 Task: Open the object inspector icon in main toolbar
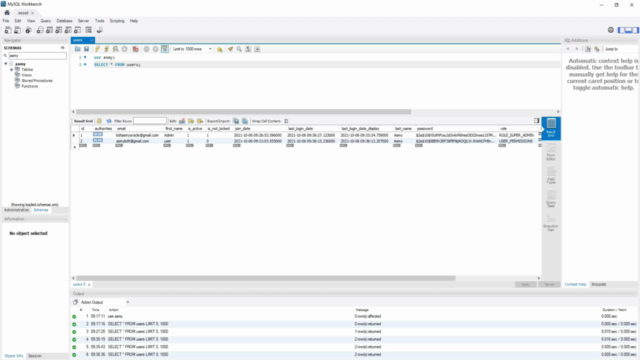tap(28, 30)
